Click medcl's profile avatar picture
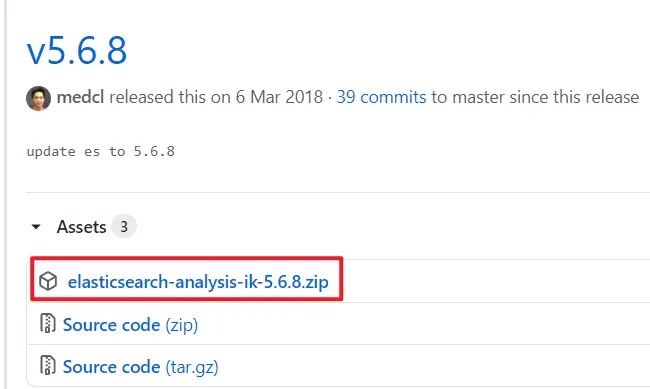 coord(39,98)
